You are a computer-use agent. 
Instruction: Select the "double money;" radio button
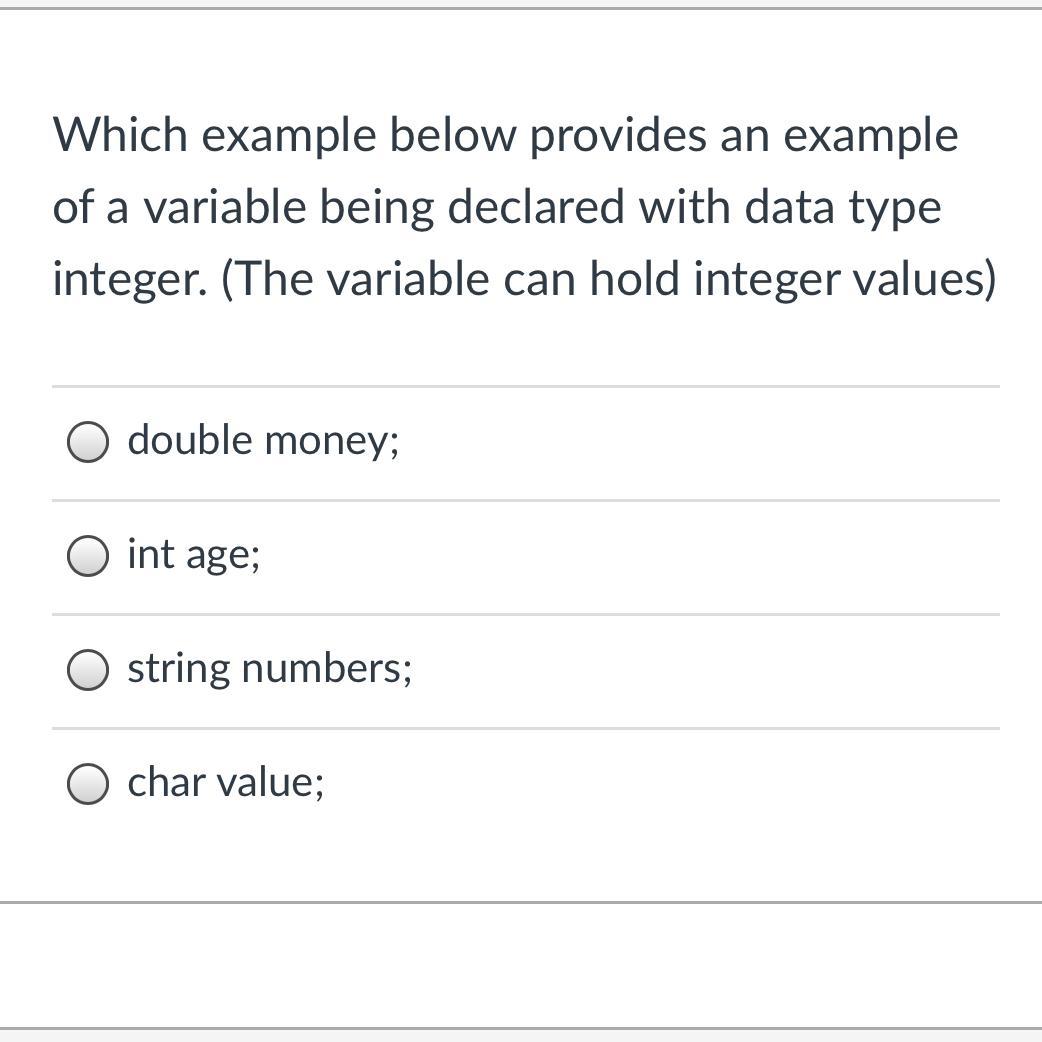click(88, 442)
